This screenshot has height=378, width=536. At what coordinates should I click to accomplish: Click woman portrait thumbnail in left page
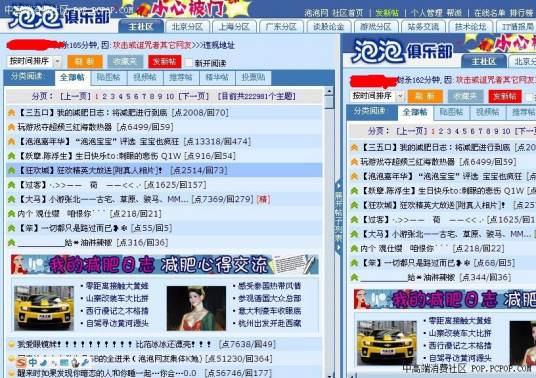(x=196, y=308)
